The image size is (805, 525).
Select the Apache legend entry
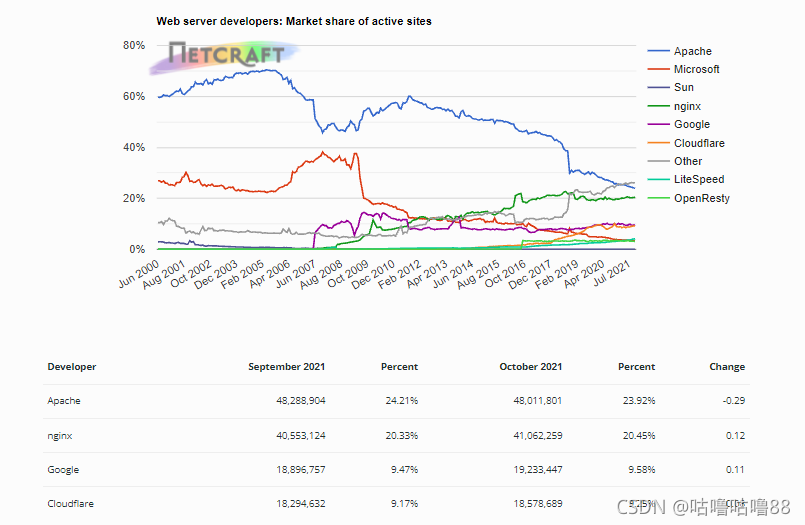click(680, 51)
